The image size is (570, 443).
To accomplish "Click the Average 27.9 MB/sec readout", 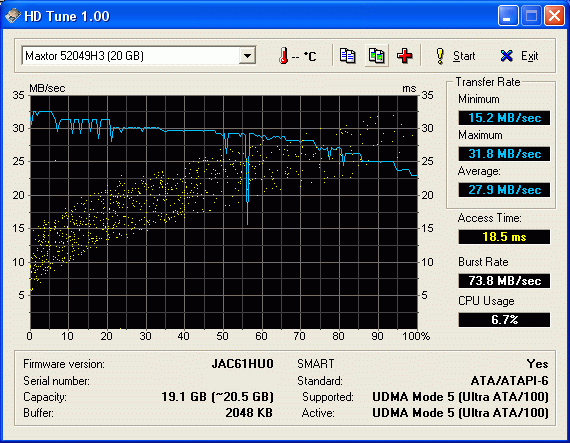I will (504, 190).
